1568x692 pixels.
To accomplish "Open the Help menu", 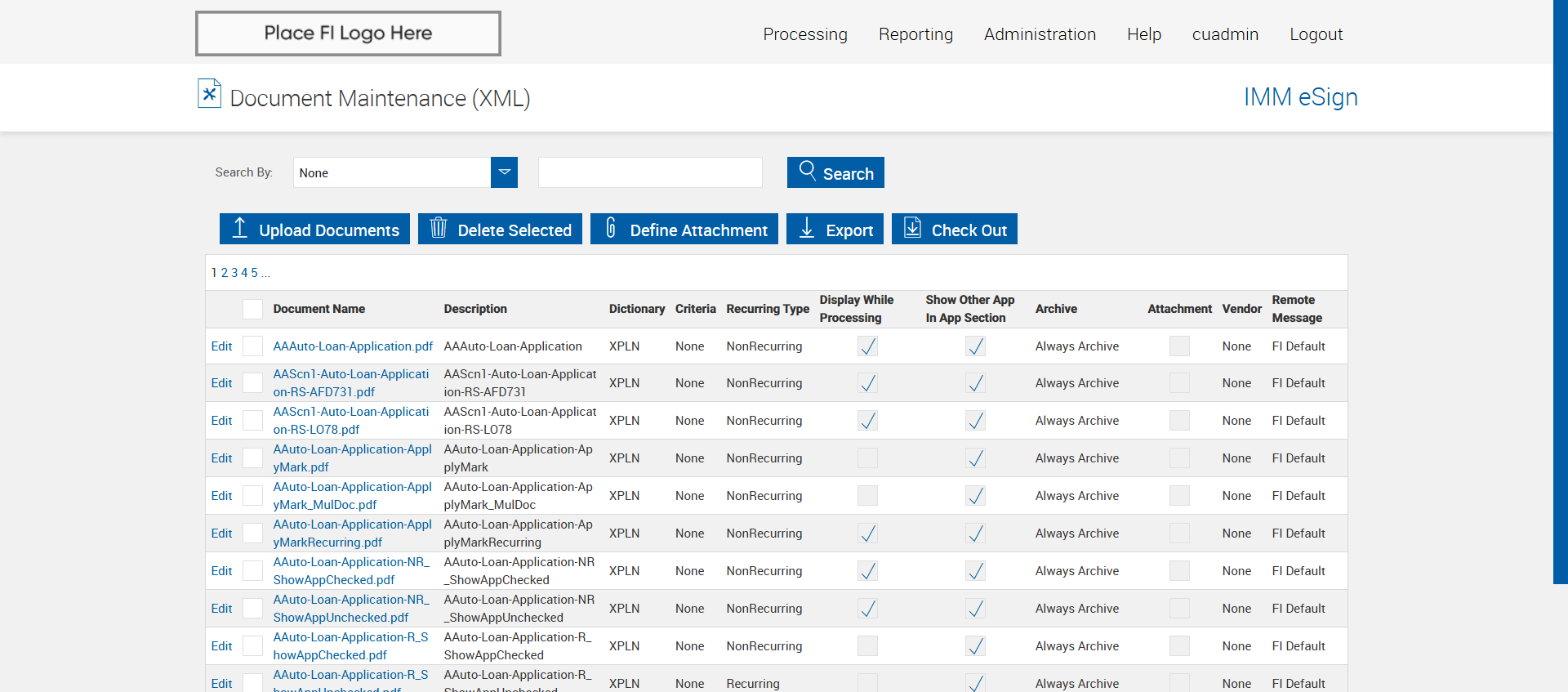I will point(1143,34).
